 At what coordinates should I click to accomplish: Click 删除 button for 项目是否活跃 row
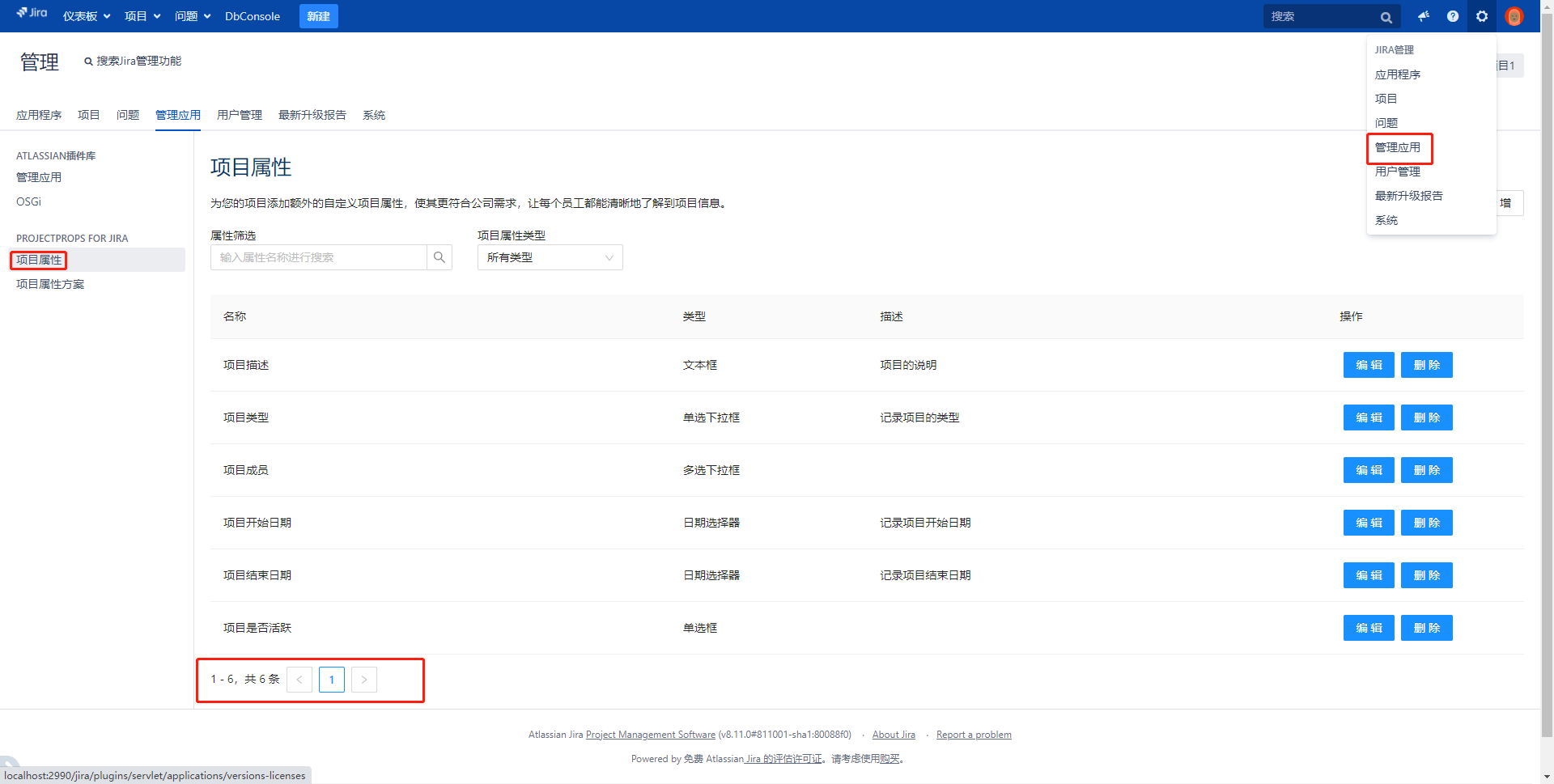(1426, 628)
